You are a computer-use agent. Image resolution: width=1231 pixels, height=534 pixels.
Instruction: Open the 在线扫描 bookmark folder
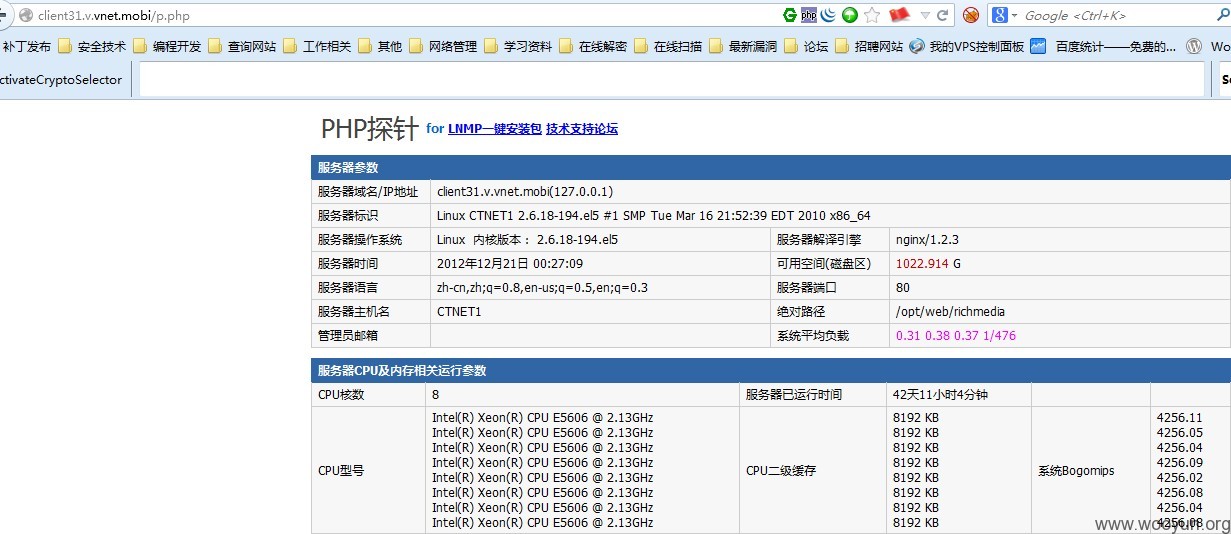[x=669, y=46]
